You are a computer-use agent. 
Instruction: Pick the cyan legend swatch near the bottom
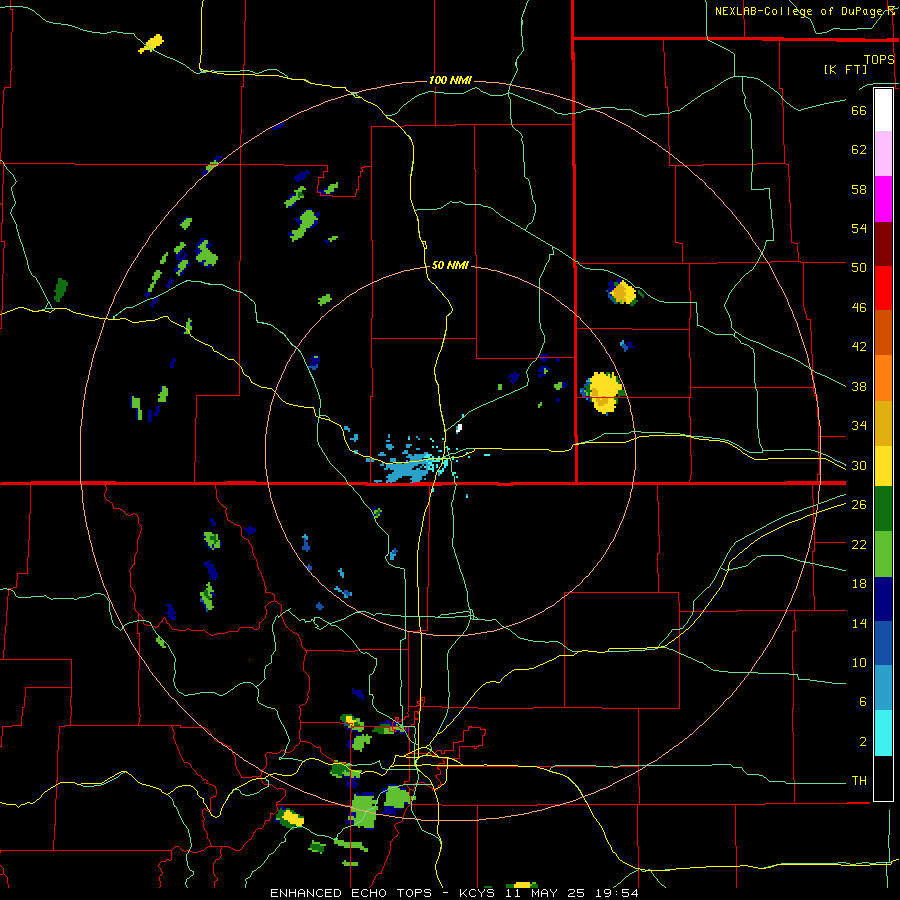tap(883, 733)
